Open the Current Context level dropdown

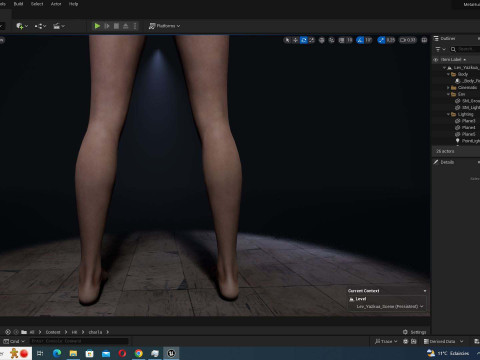click(x=389, y=306)
